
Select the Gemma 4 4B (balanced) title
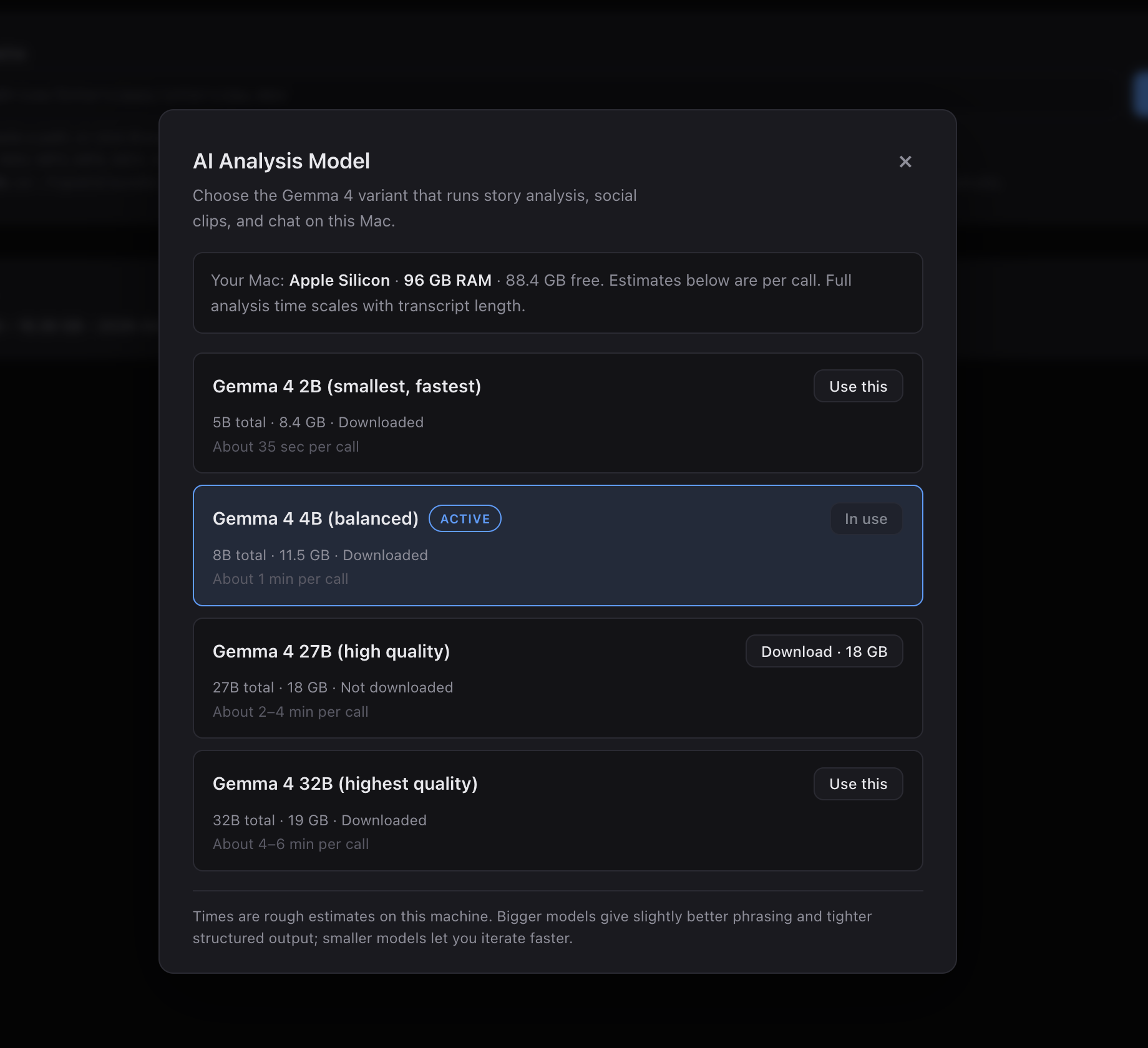[x=316, y=518]
